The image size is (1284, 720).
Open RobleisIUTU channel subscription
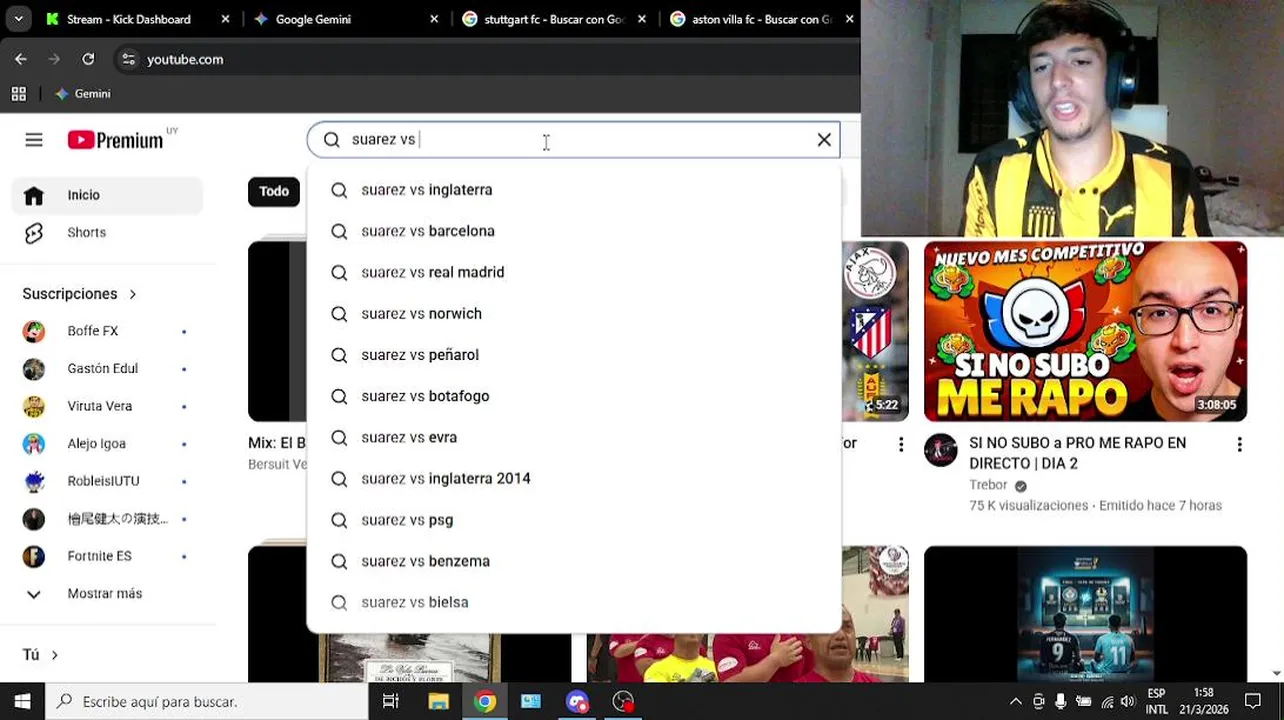(107, 481)
